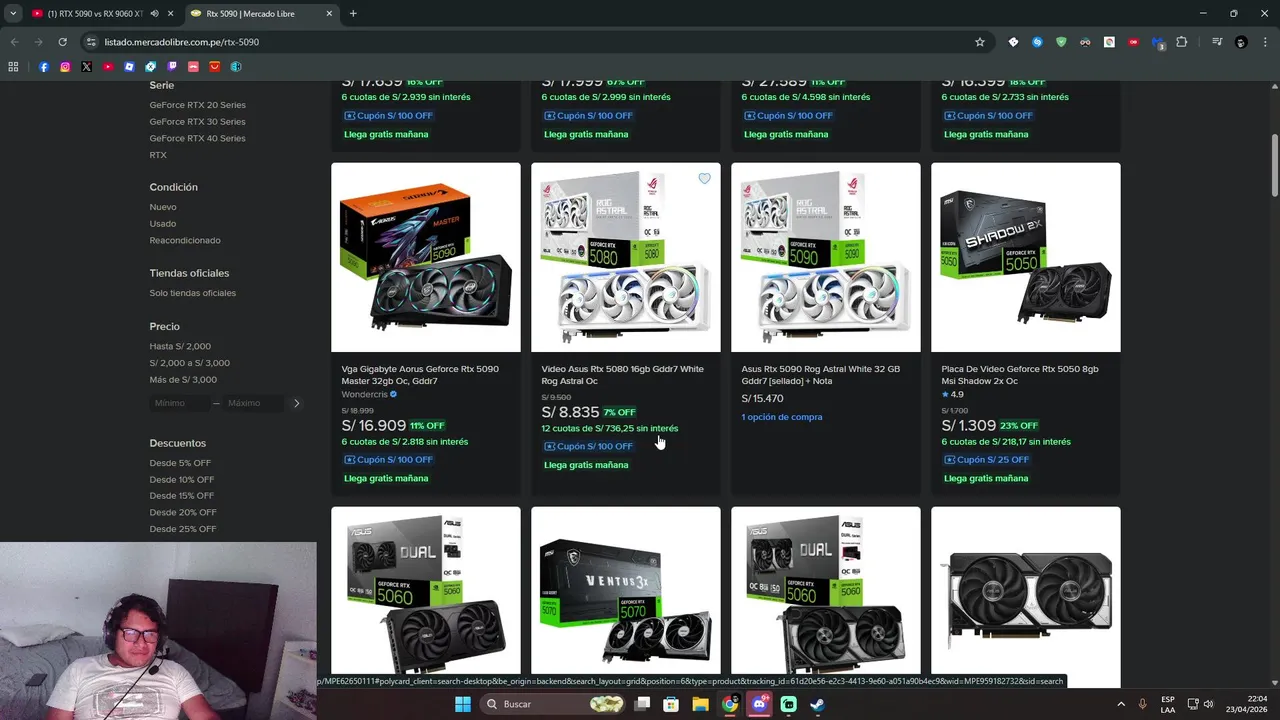Close the Rtx 5090 Mercado Libre tab
The image size is (1280, 720).
tap(329, 13)
